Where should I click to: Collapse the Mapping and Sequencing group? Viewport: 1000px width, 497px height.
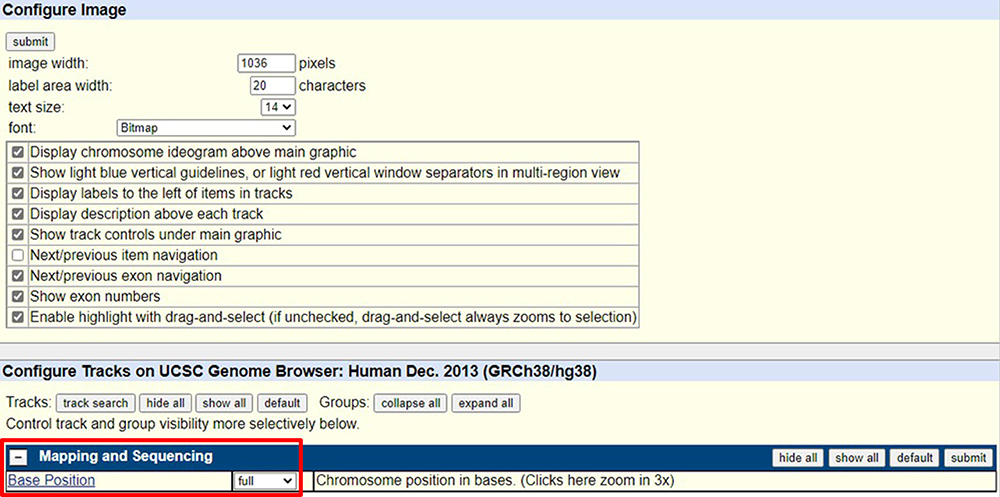(18, 457)
